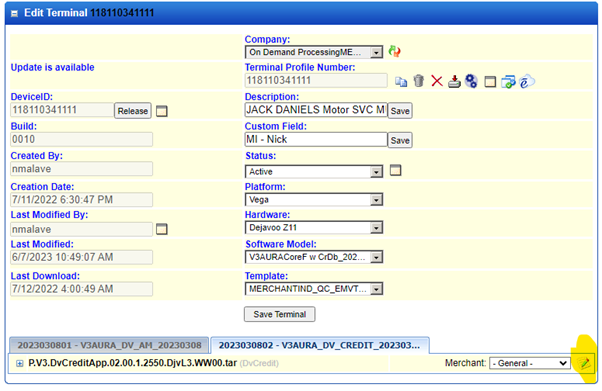Click the (DvCredit) label

[x=259, y=363]
